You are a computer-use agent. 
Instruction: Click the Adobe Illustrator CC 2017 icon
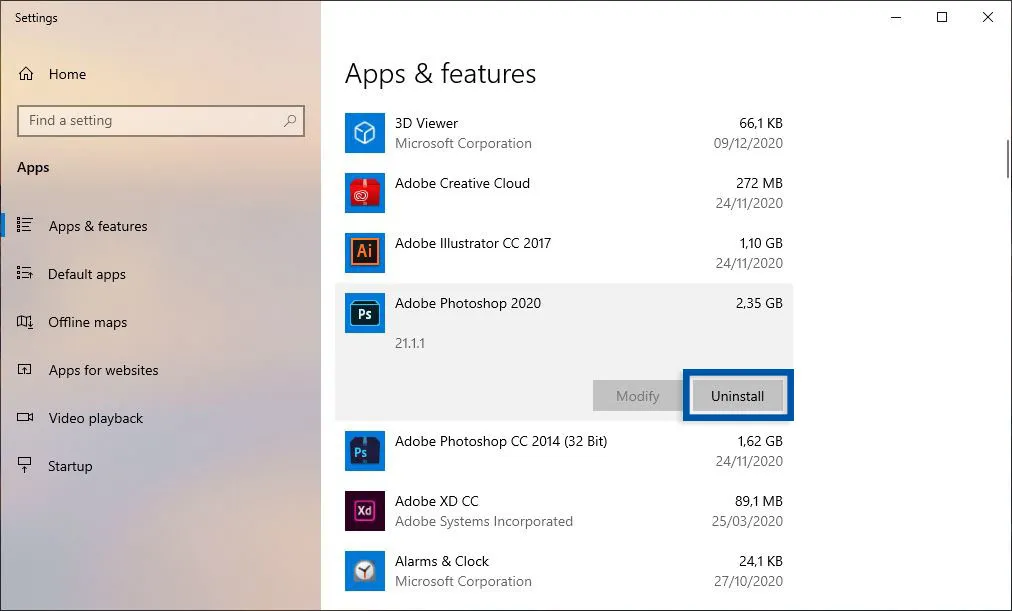click(x=364, y=253)
